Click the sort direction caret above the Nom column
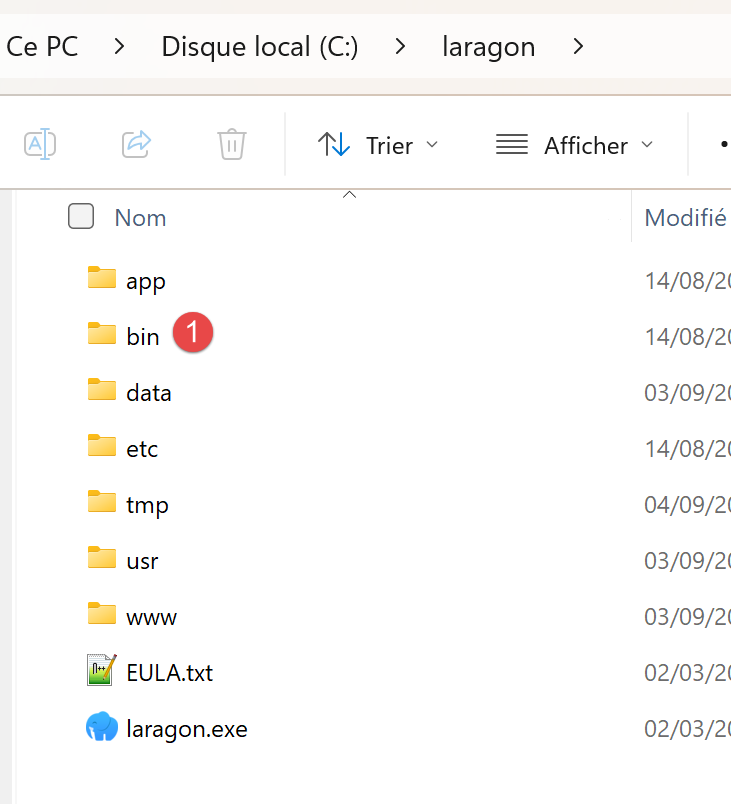731x804 pixels. click(x=349, y=194)
